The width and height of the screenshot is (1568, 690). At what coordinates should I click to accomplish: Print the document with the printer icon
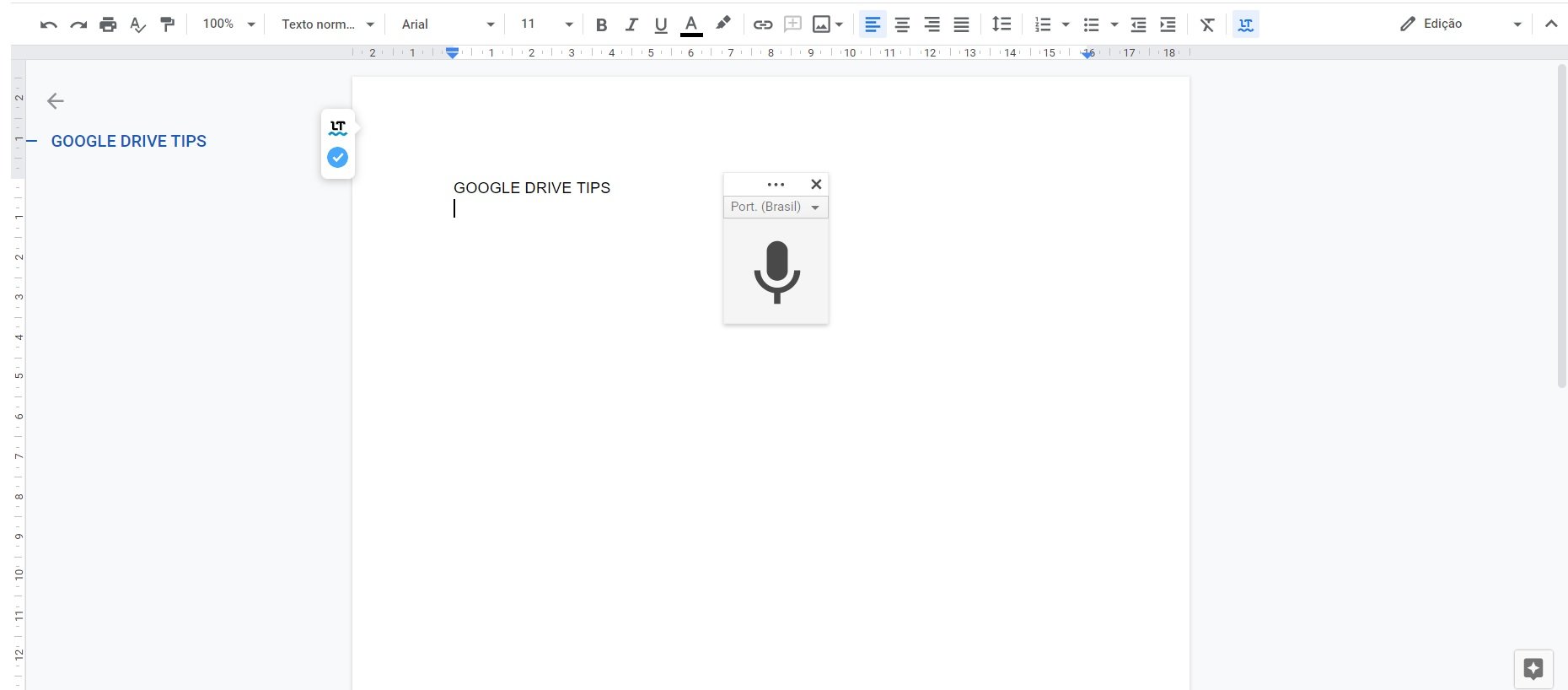[108, 24]
